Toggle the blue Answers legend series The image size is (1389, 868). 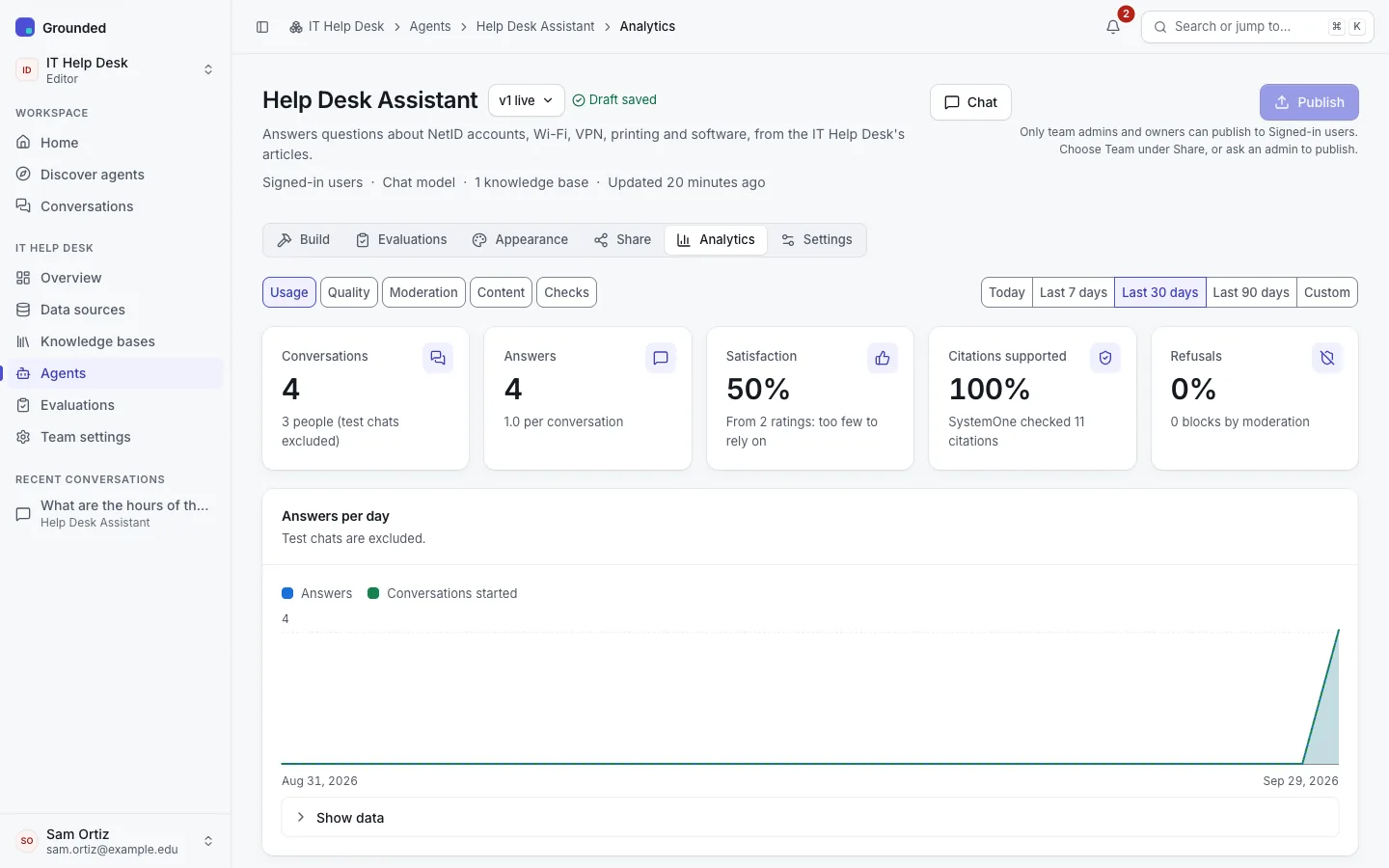[317, 593]
